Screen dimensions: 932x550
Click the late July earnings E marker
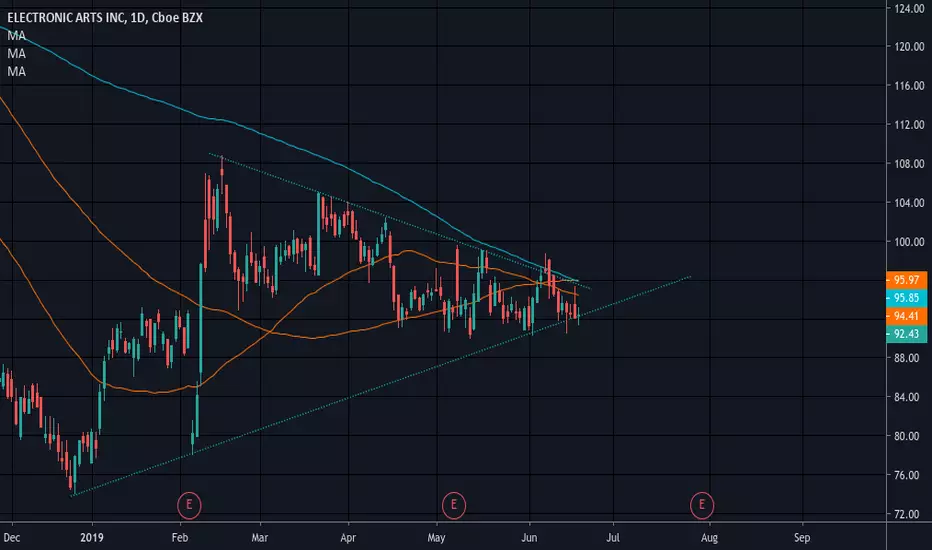click(702, 505)
